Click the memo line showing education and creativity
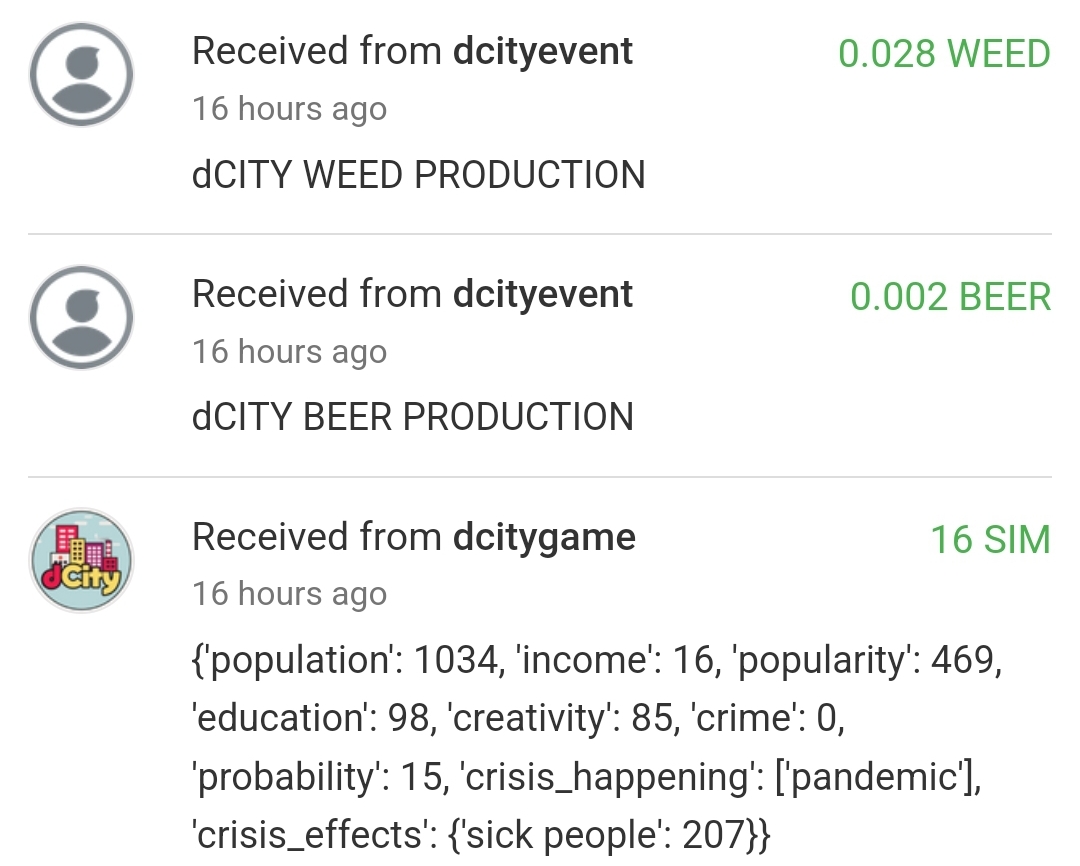 point(518,718)
